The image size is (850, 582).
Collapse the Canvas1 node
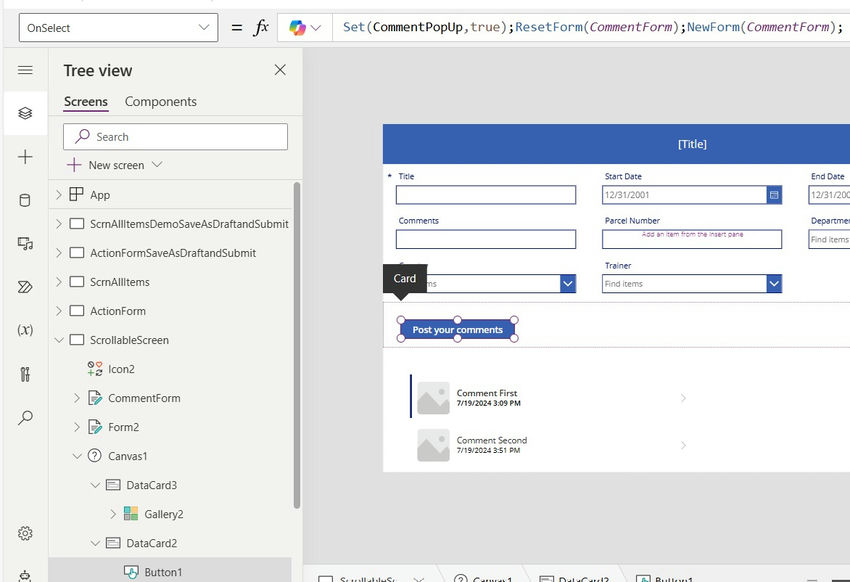[x=77, y=456]
